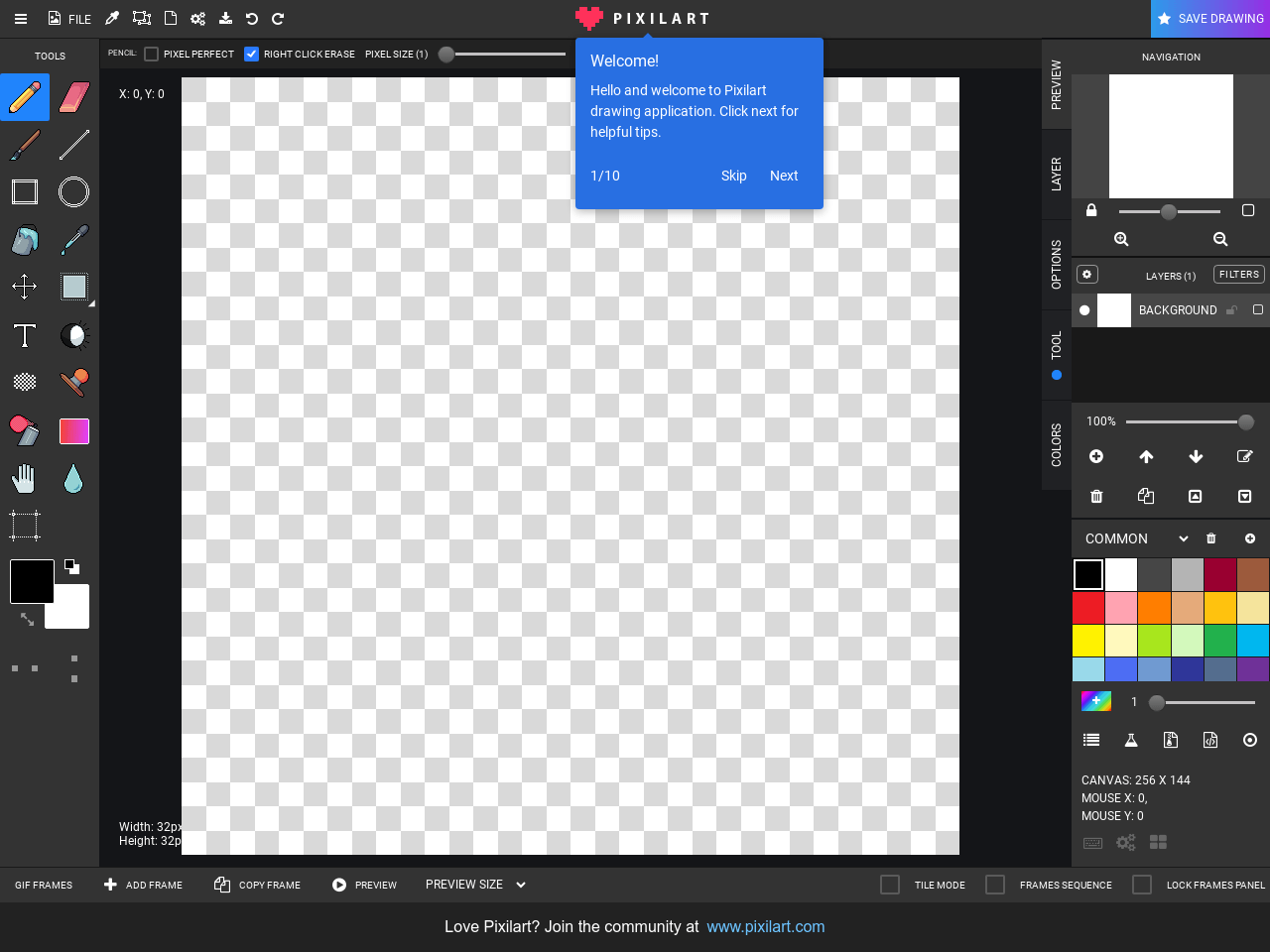Screen dimensions: 1270x952
Task: Pick the orange swatch in the palette
Action: [1154, 607]
